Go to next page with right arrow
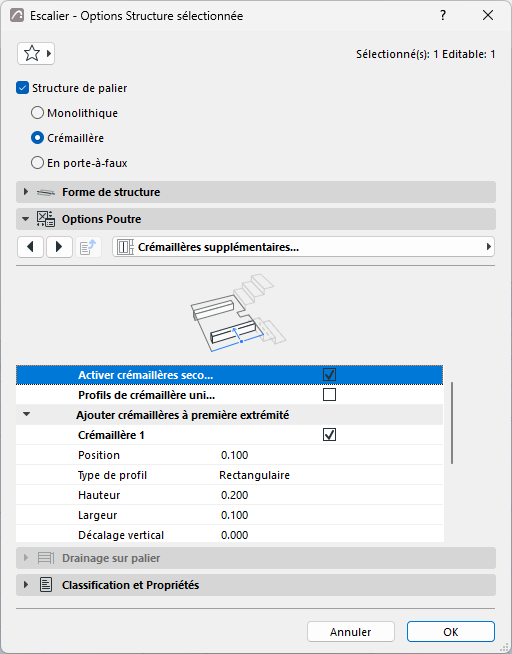 click(x=59, y=247)
